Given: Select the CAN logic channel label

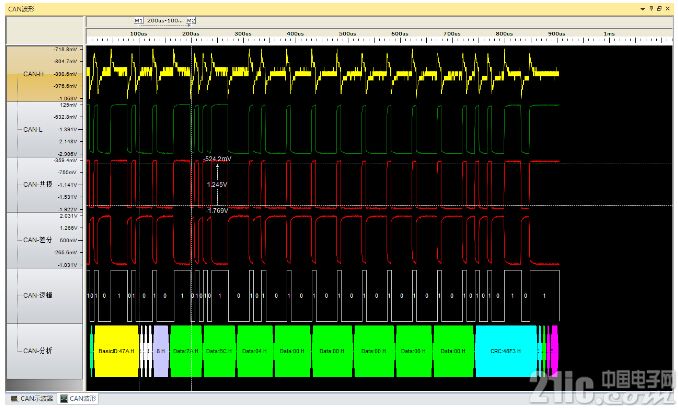Looking at the screenshot, I should [38, 295].
